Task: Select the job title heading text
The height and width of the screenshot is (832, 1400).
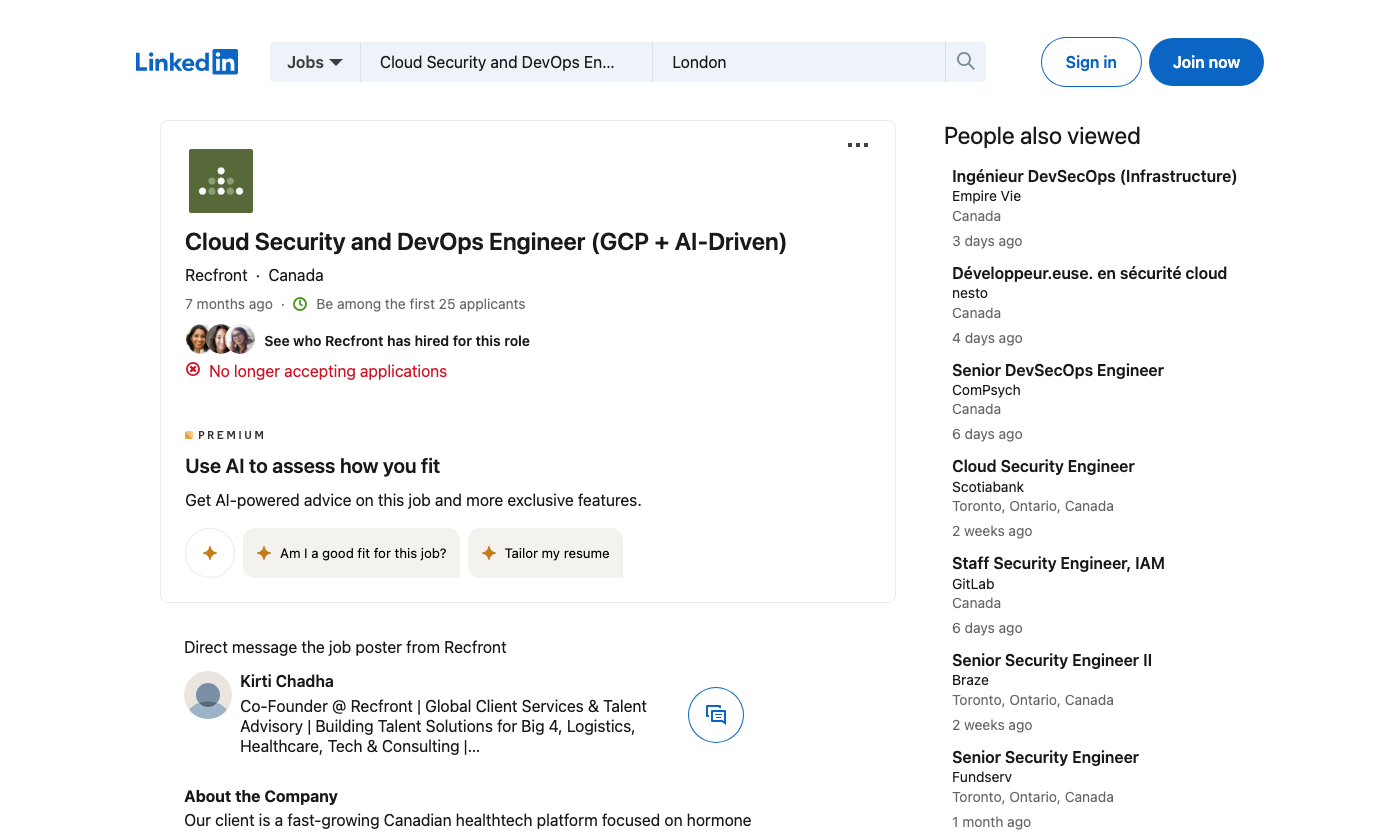Action: coord(486,242)
